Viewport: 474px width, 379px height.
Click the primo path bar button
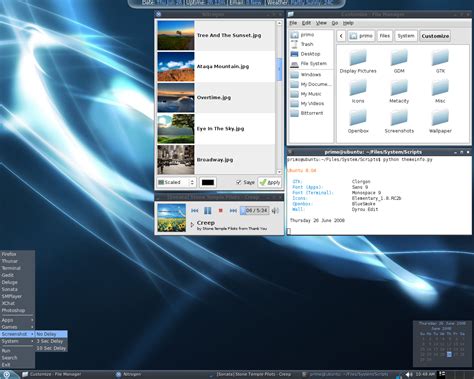(x=361, y=36)
